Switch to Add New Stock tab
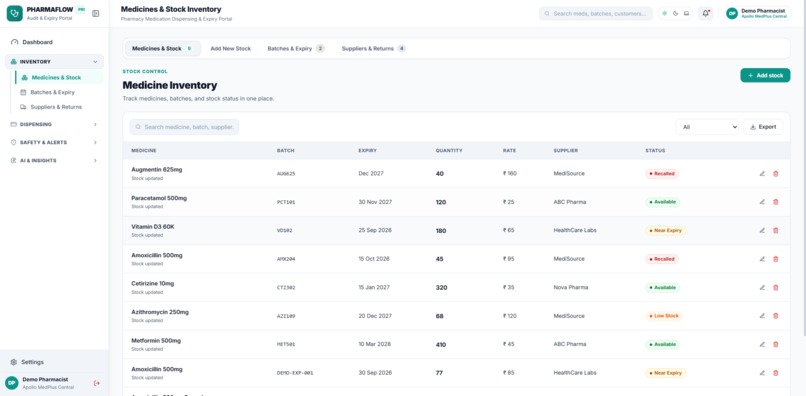Image resolution: width=806 pixels, height=396 pixels. (231, 49)
